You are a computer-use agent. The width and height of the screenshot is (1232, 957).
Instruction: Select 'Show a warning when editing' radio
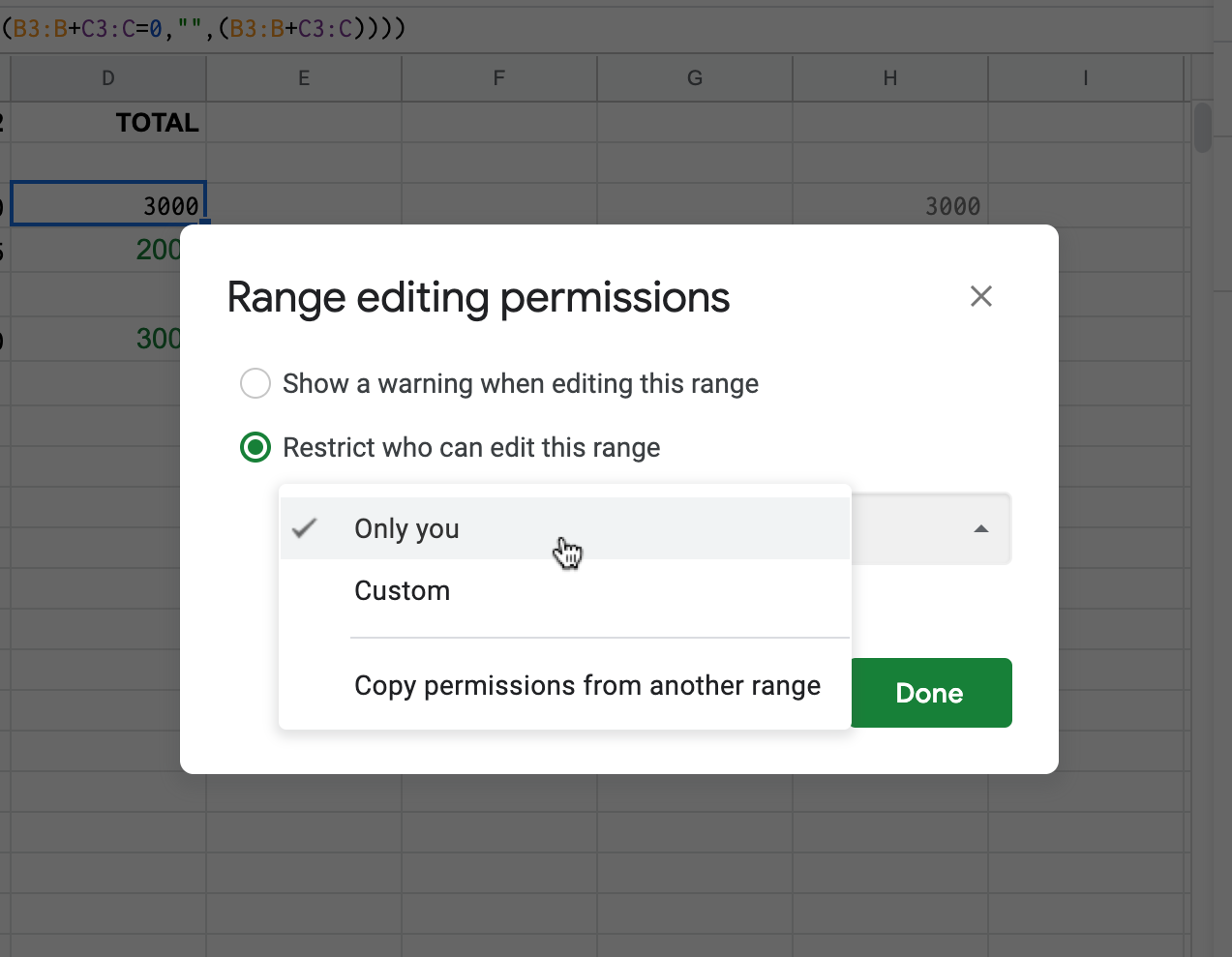[255, 383]
